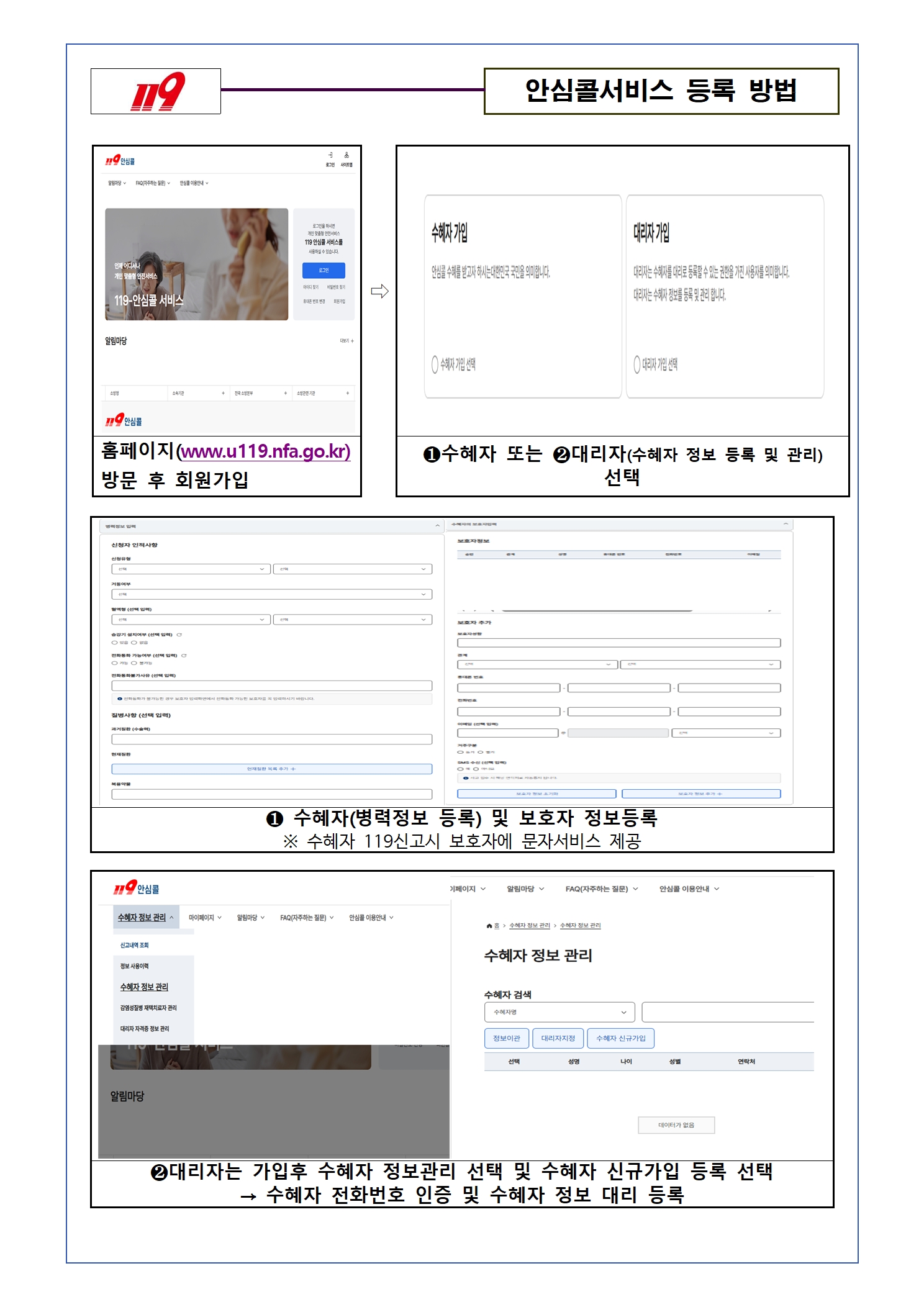This screenshot has height=1307, width=924.
Task: Open the 수혜자명 search dropdown
Action: pos(559,1012)
